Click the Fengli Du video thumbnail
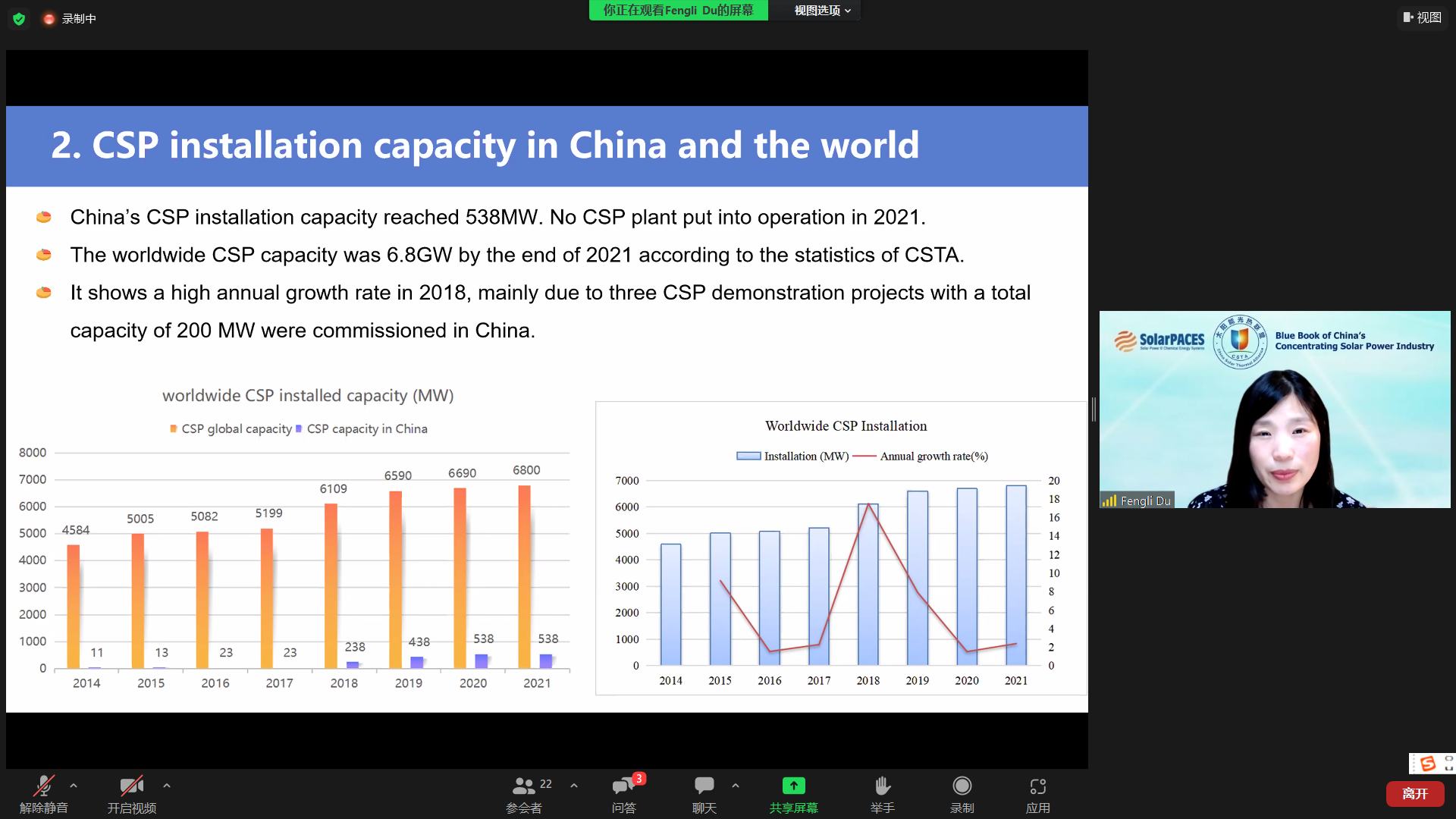 1274,409
